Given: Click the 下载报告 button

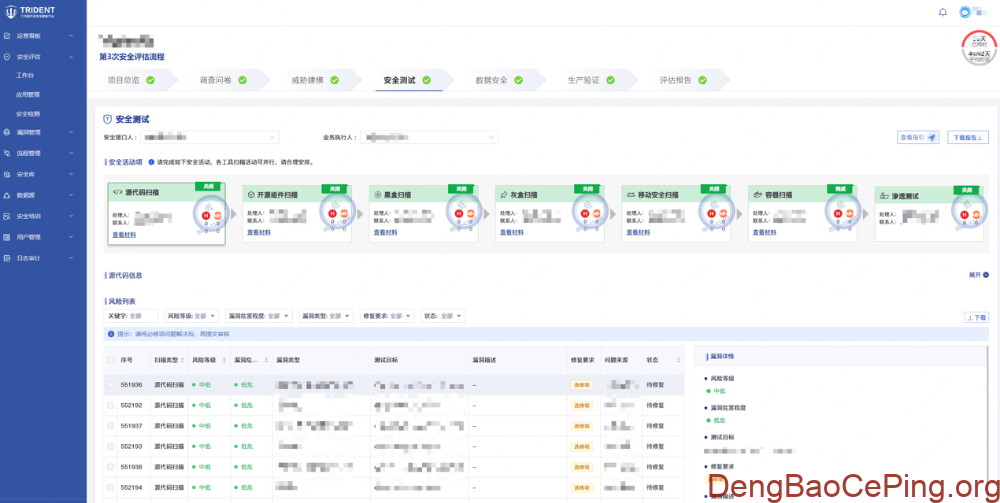Looking at the screenshot, I should [967, 137].
